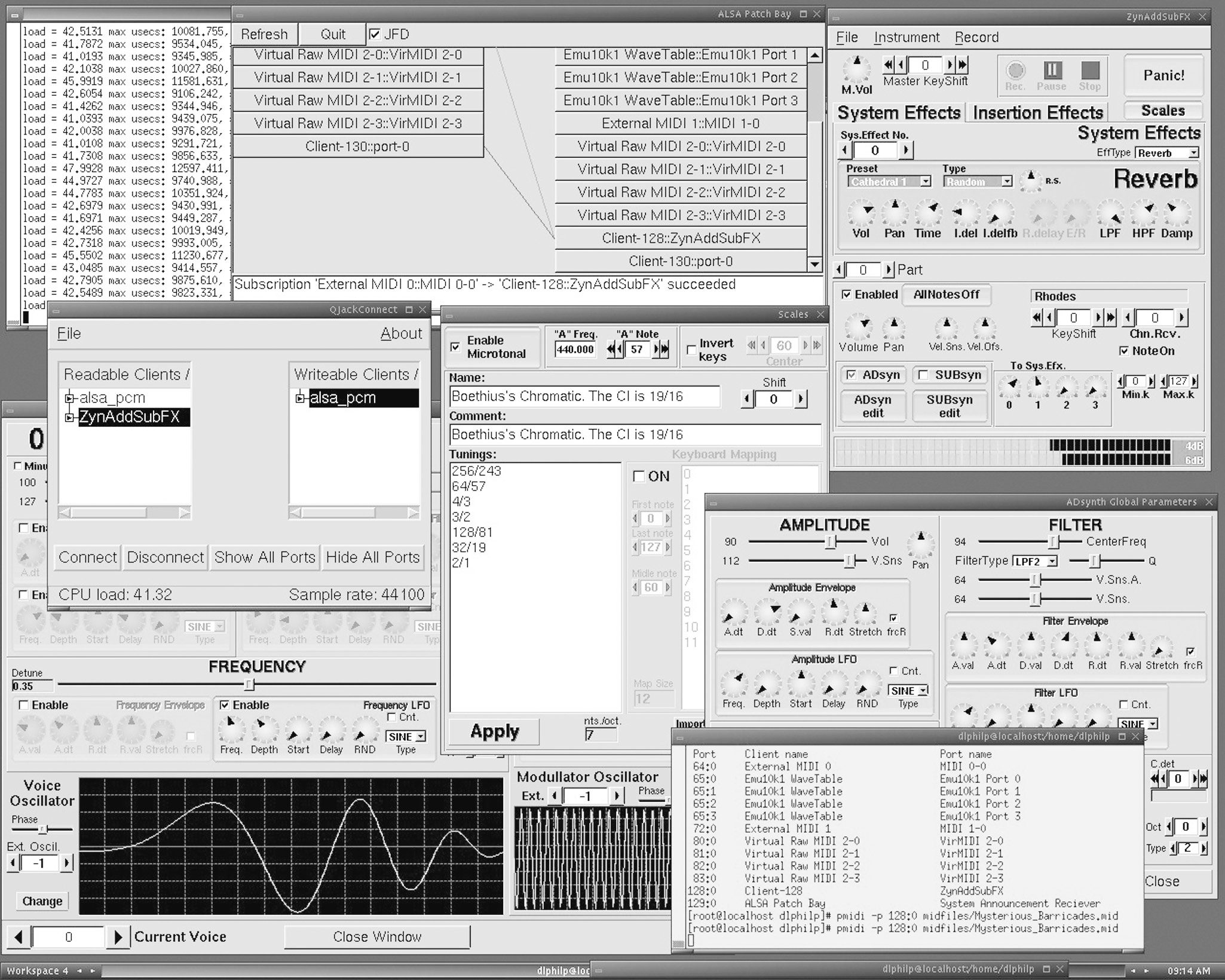Expand ZynAddSubFX under Readable Clients

tap(70, 417)
